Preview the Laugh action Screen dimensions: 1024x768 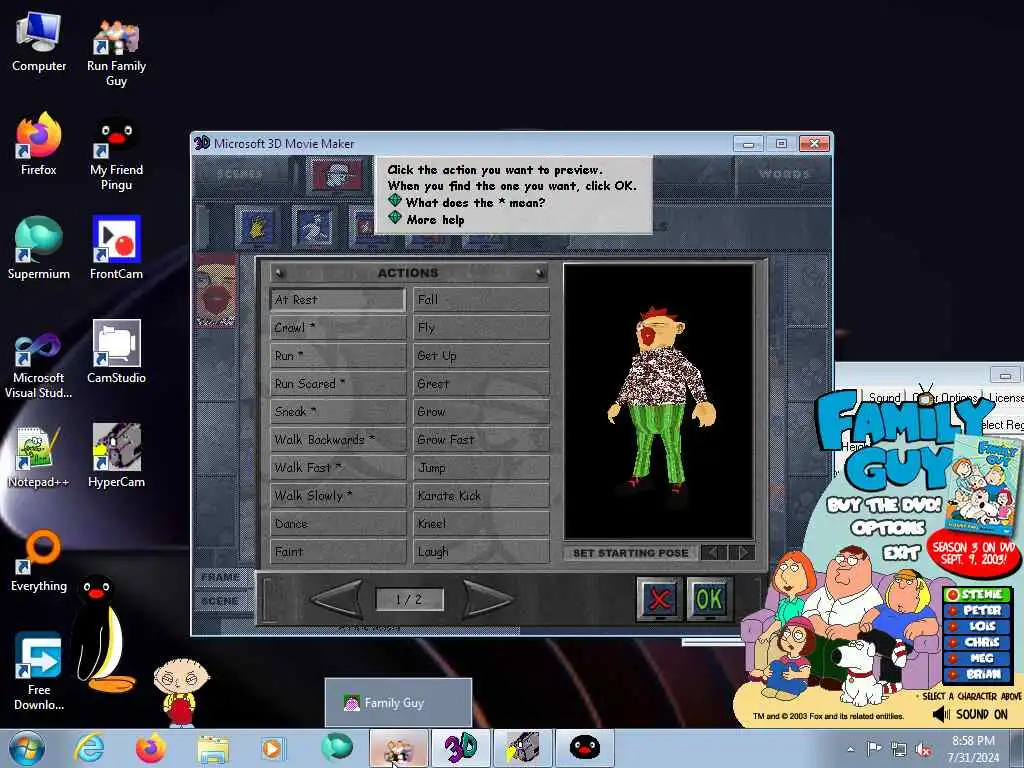click(x=481, y=552)
